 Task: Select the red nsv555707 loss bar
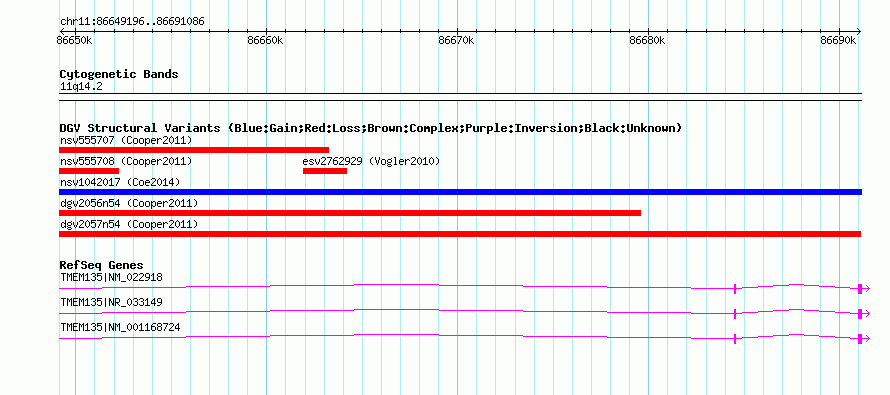click(x=194, y=150)
